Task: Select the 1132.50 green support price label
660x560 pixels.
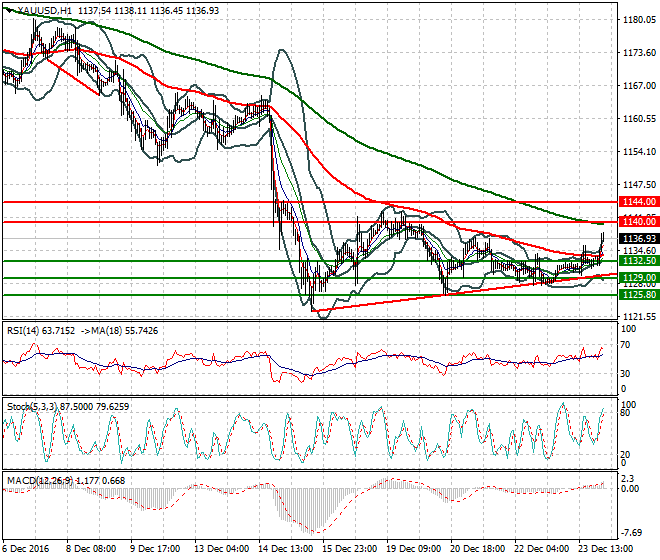Action: point(639,261)
